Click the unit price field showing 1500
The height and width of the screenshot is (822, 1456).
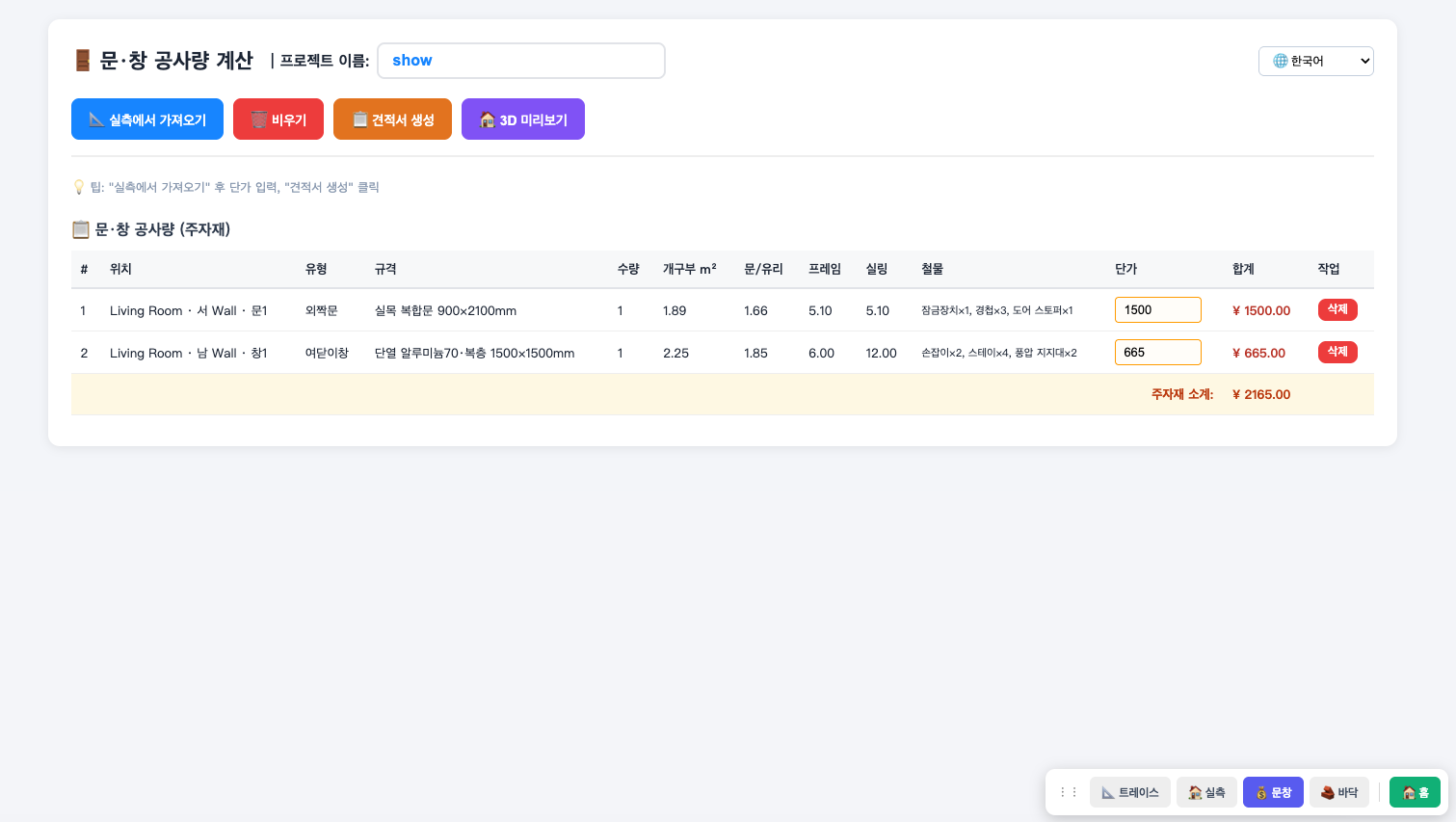[1158, 310]
